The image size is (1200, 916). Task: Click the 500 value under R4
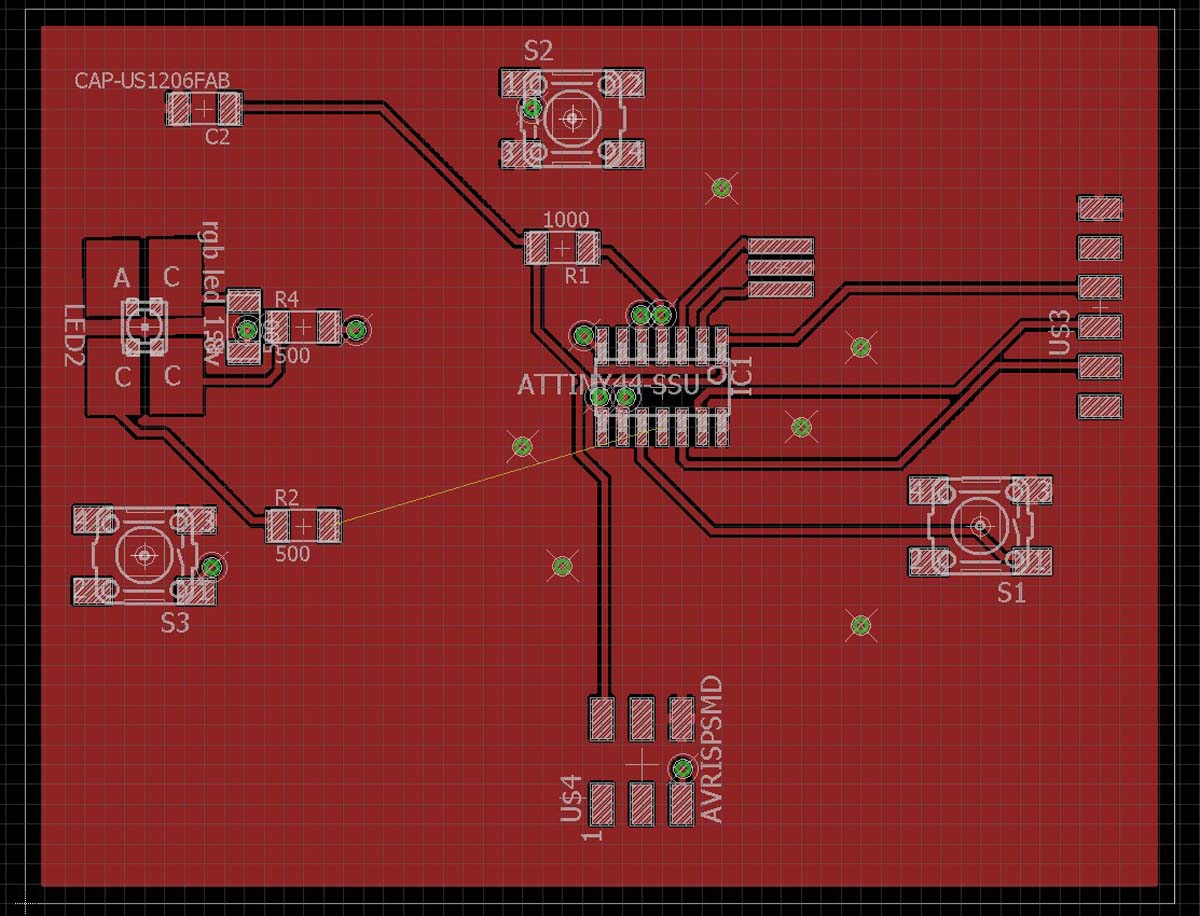292,355
